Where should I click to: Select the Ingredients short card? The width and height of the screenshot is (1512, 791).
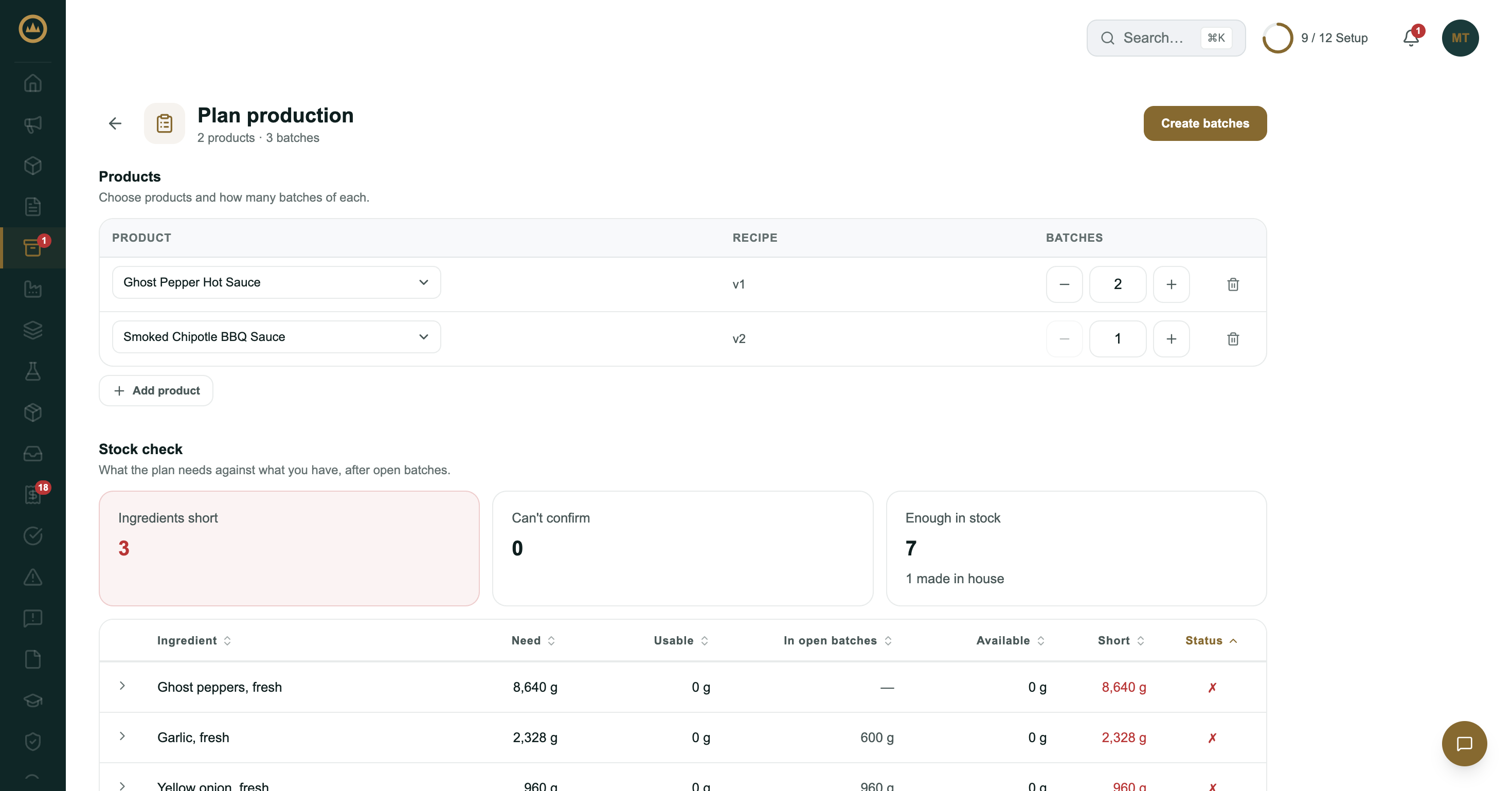coord(289,548)
